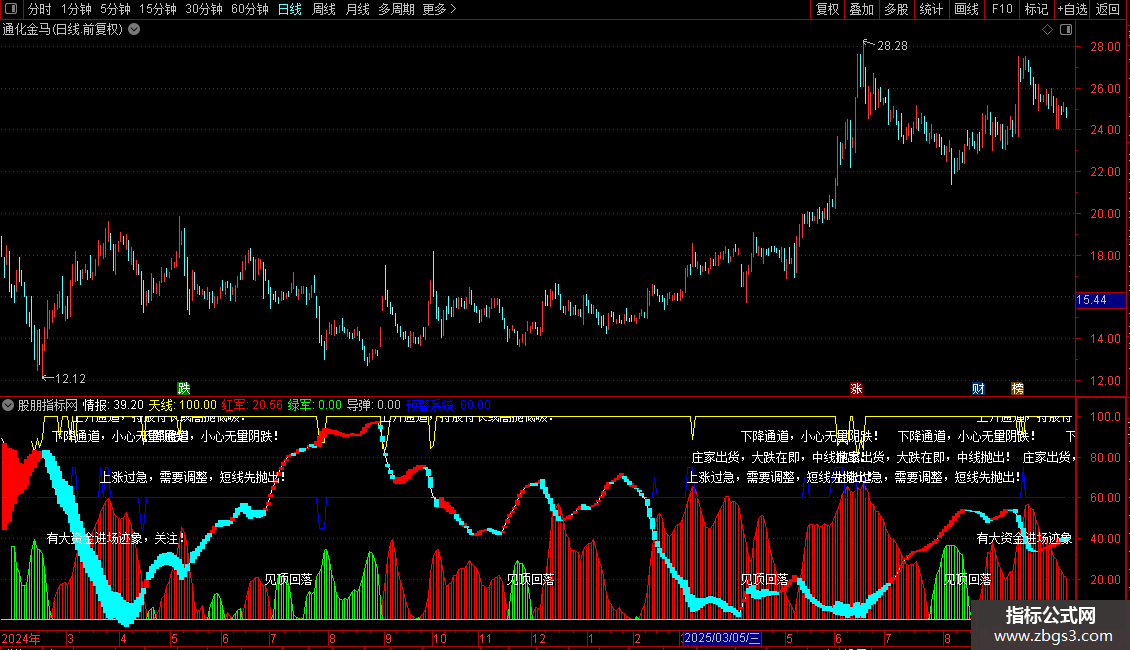Viewport: 1130px width, 650px height.
Task: Open the dropdown next to 通化金马 title
Action: click(134, 30)
